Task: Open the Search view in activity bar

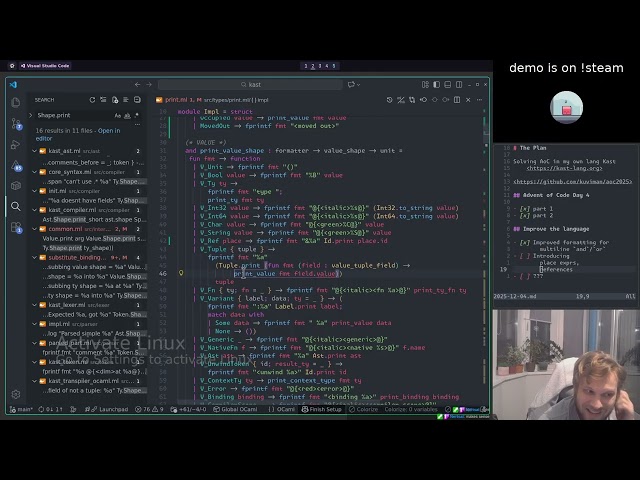Action: (x=16, y=206)
